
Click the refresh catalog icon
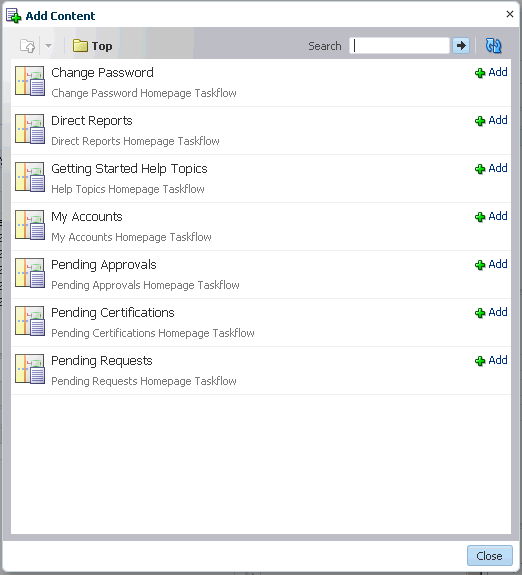493,46
